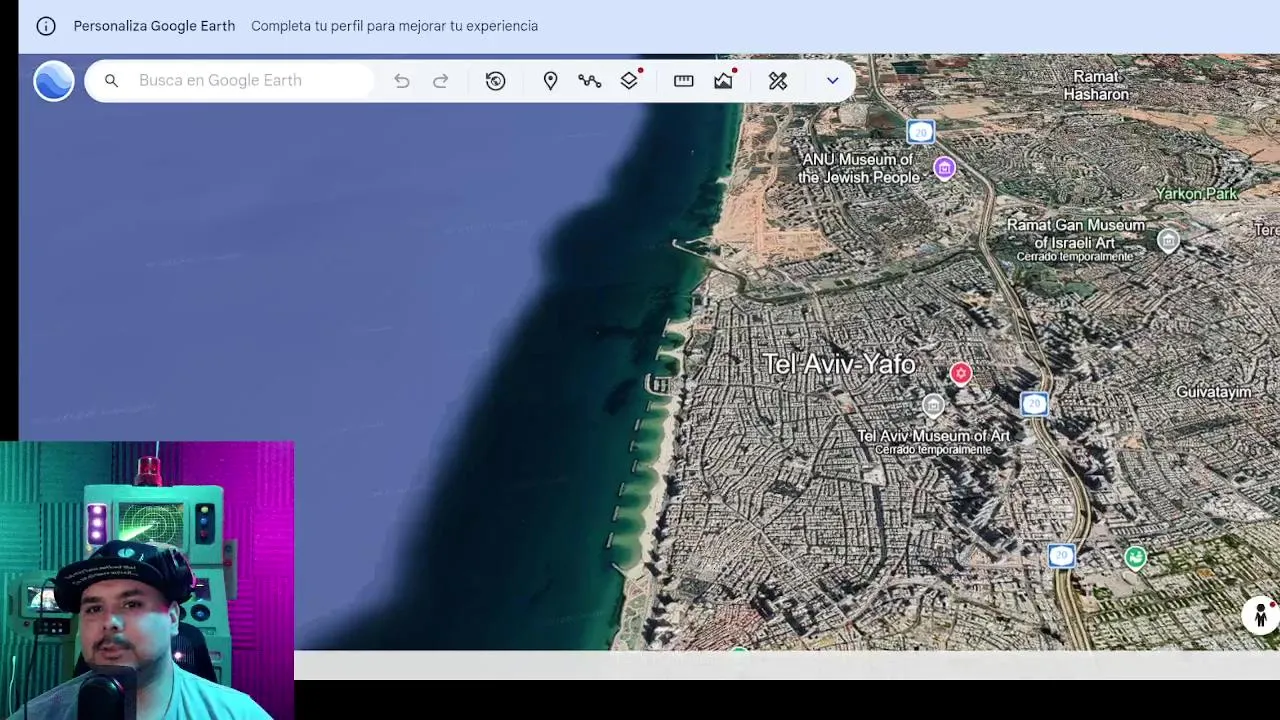Click the undo arrow

point(401,81)
